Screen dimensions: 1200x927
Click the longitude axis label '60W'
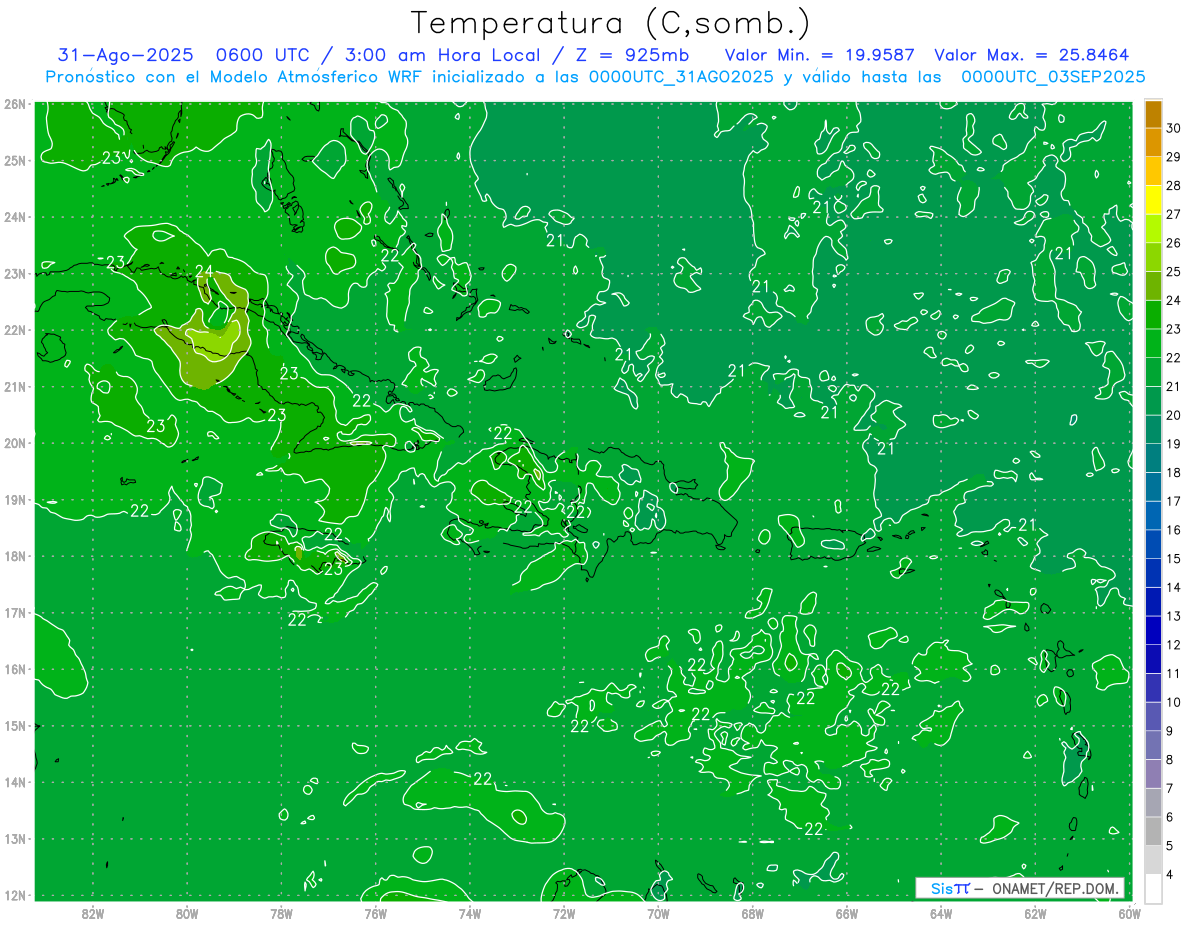point(1129,913)
